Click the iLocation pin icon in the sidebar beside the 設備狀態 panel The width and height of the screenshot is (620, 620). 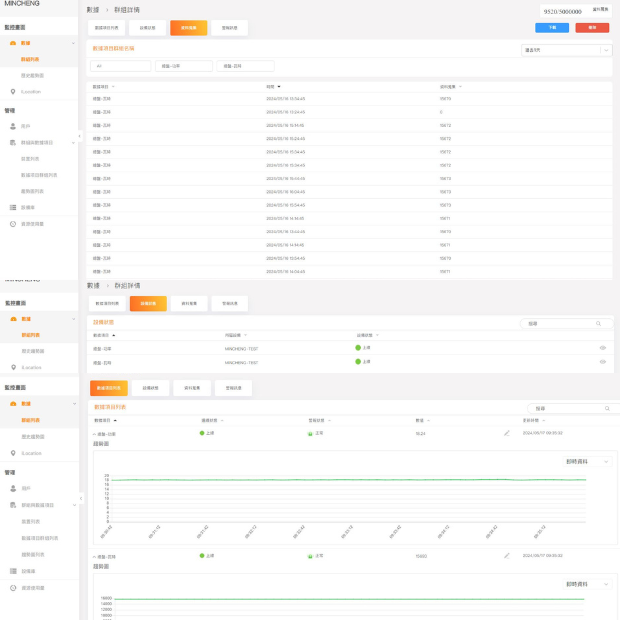pyautogui.click(x=13, y=367)
